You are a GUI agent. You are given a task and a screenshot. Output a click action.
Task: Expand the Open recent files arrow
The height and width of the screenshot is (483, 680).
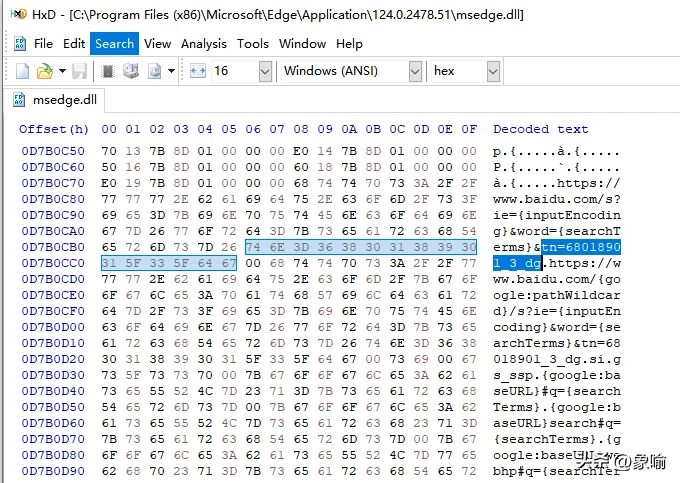coord(62,71)
